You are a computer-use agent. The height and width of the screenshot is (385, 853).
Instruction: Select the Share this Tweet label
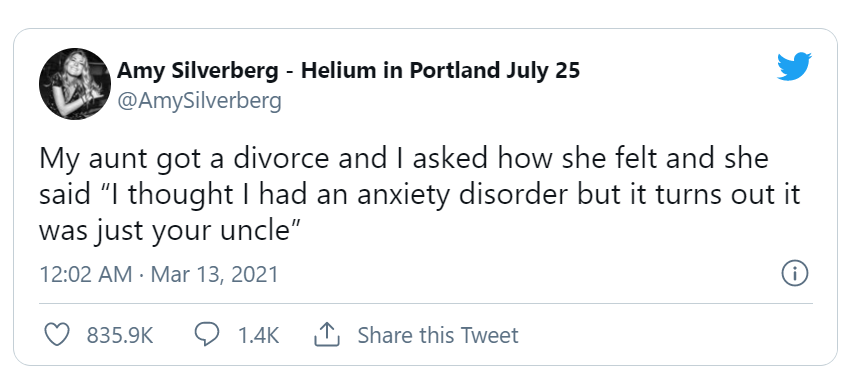438,335
